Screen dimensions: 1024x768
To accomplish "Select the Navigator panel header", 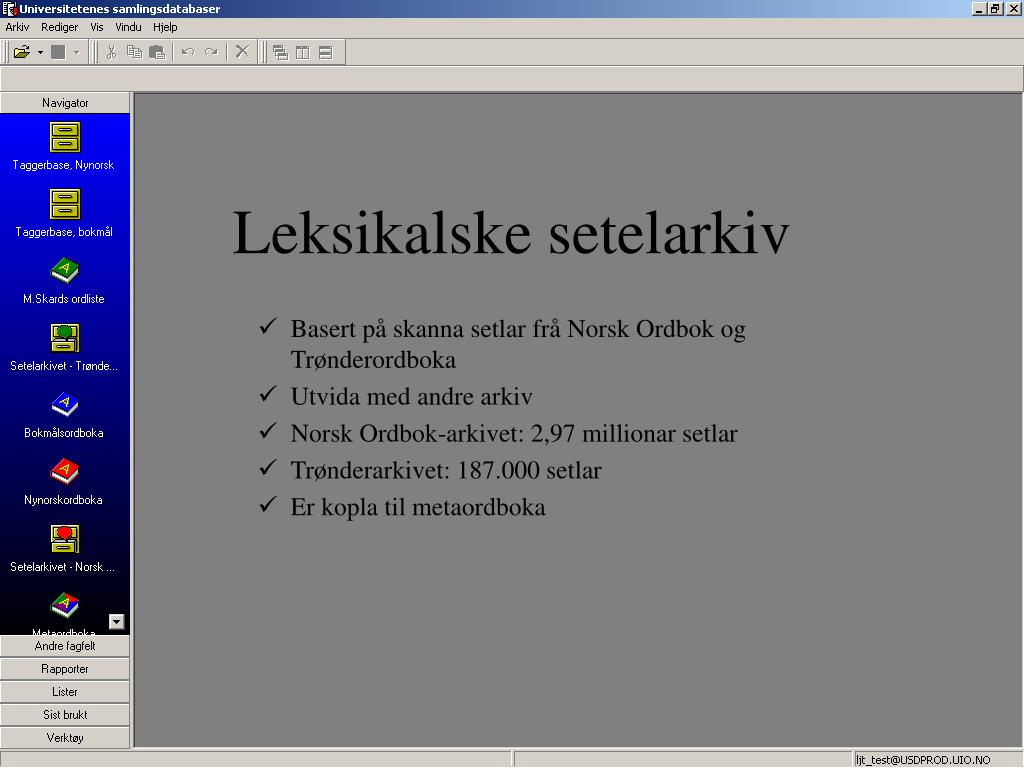I will 65,103.
